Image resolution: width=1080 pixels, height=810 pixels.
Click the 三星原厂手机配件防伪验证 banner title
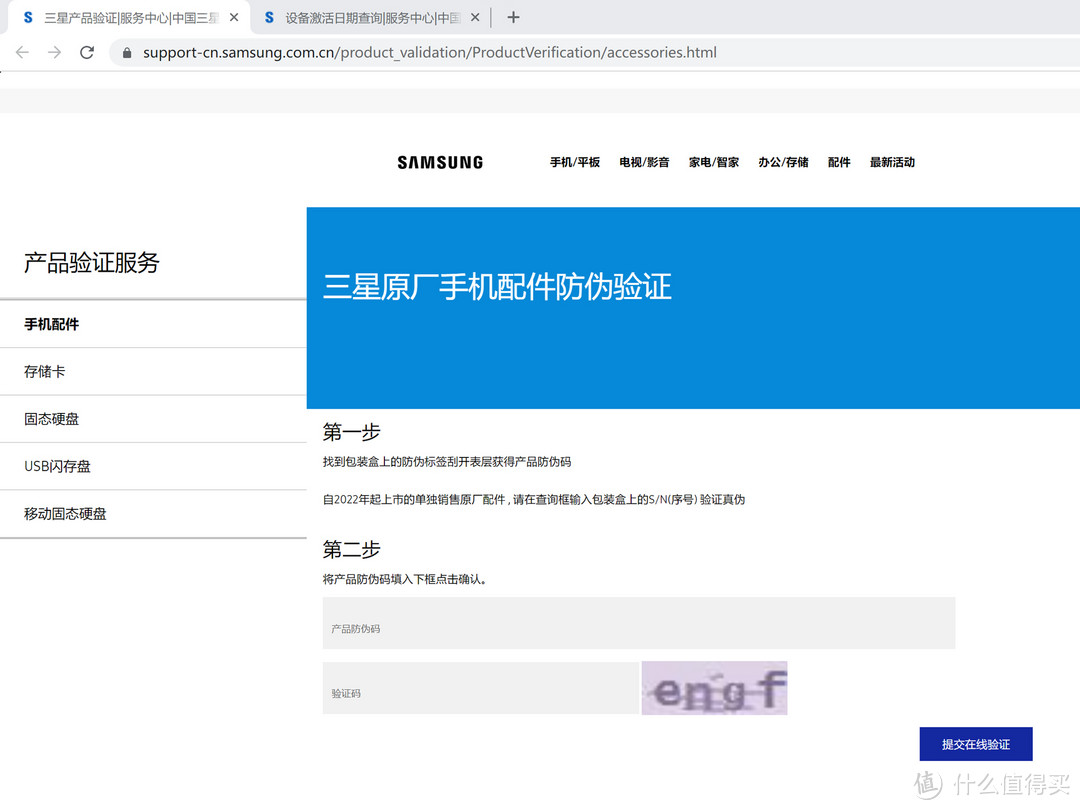(x=497, y=287)
